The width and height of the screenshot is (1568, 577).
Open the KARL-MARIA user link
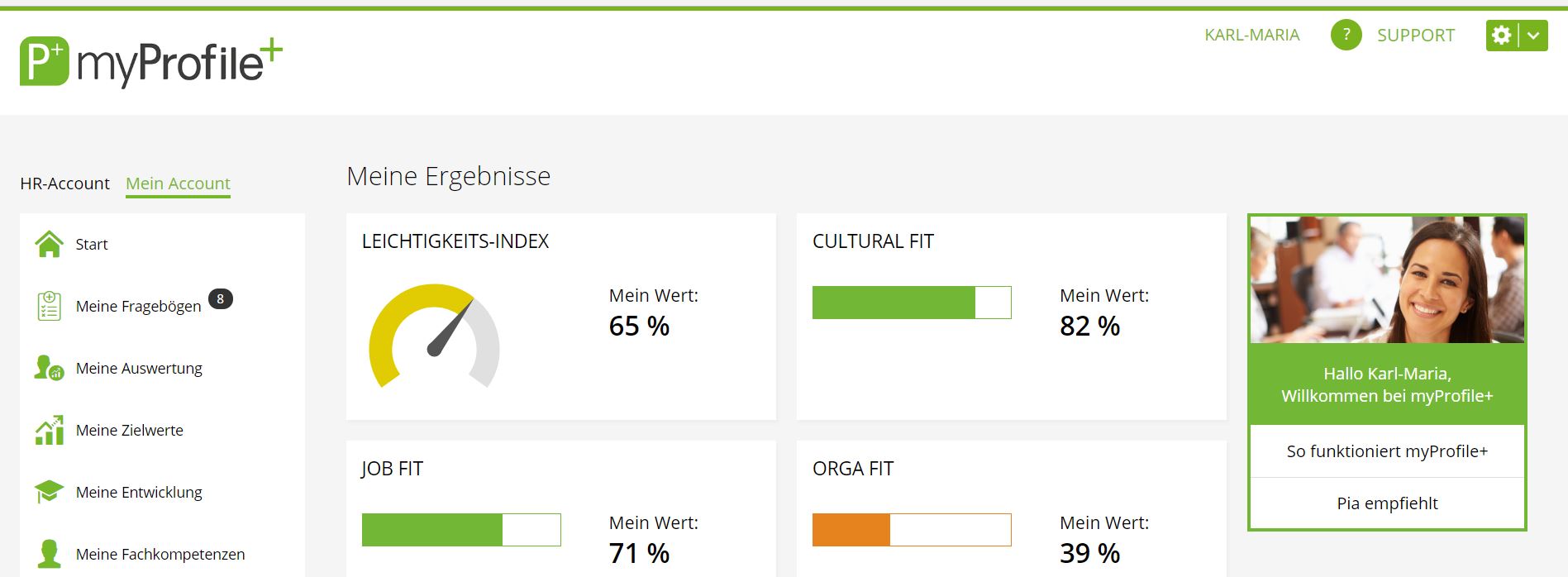coord(1251,35)
